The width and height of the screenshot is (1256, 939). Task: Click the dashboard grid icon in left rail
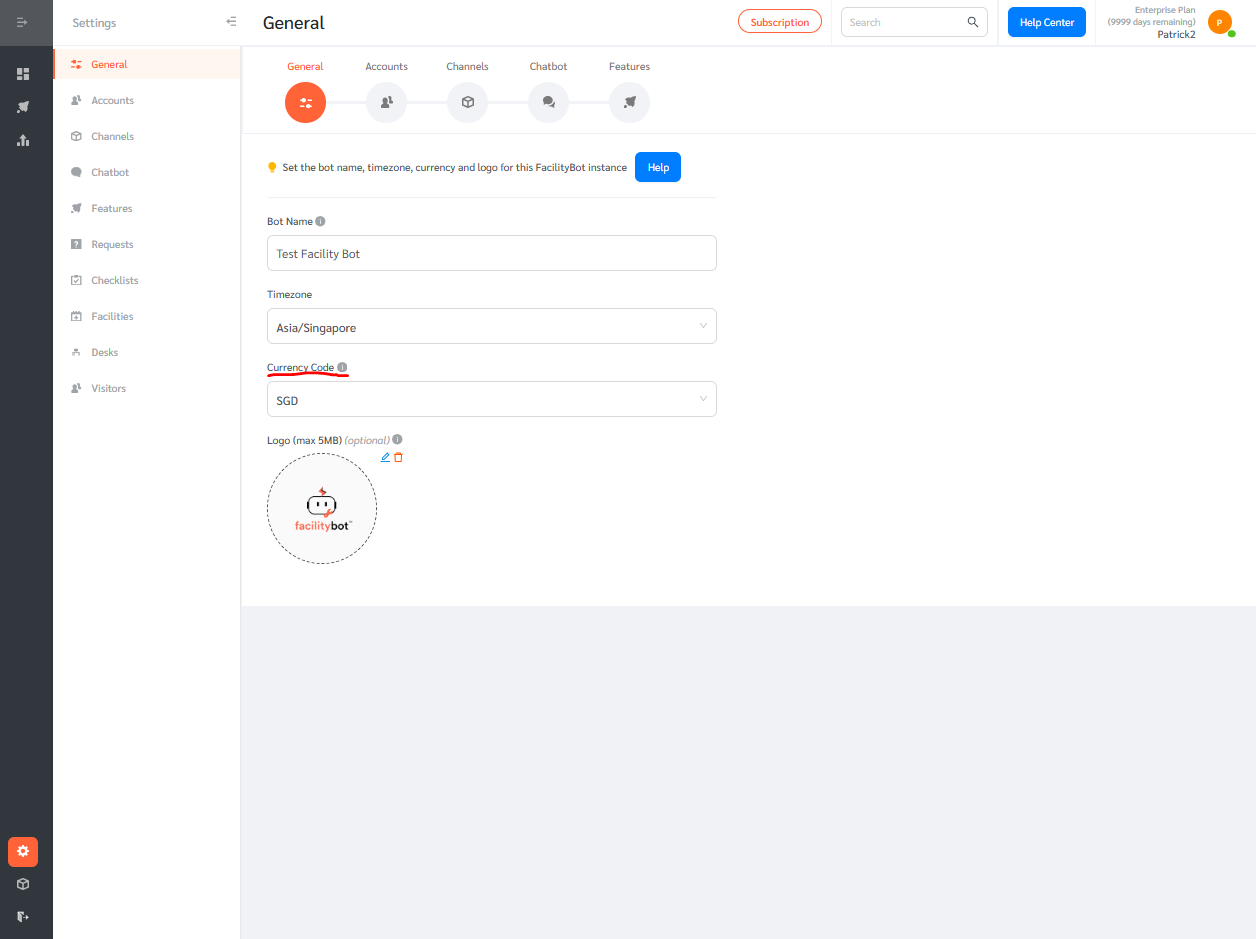click(23, 74)
